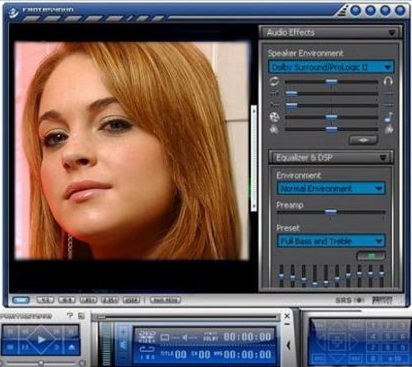Open help via the question mark icon
The height and width of the screenshot is (367, 412).
tap(70, 315)
